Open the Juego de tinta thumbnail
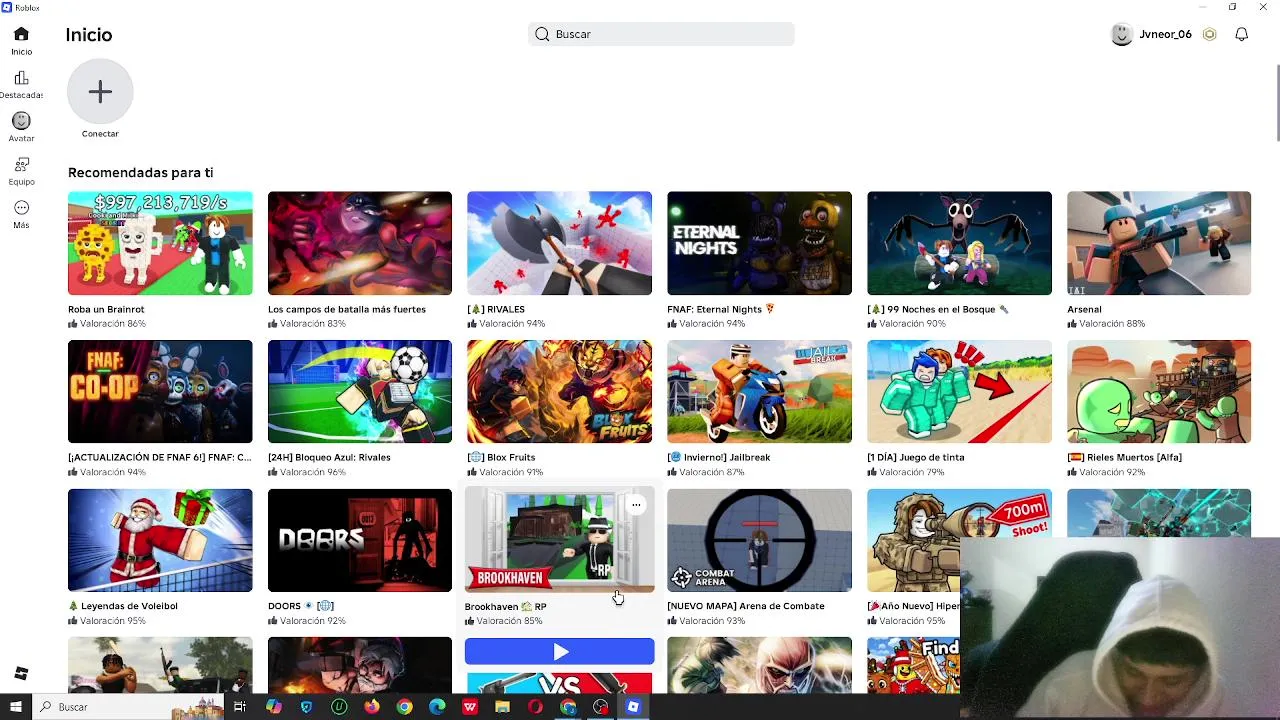 [x=959, y=391]
